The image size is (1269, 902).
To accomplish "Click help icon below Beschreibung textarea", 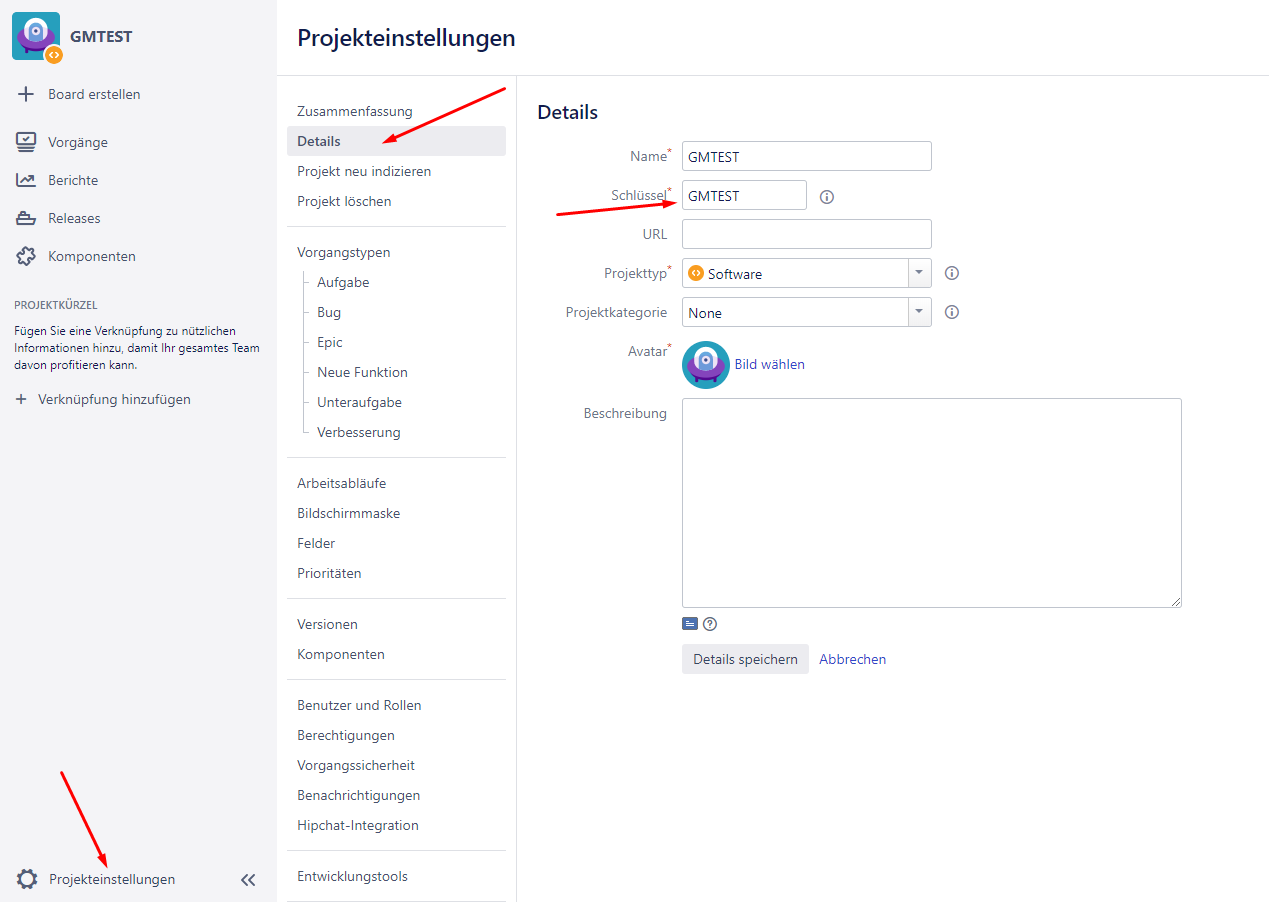I will (x=710, y=624).
